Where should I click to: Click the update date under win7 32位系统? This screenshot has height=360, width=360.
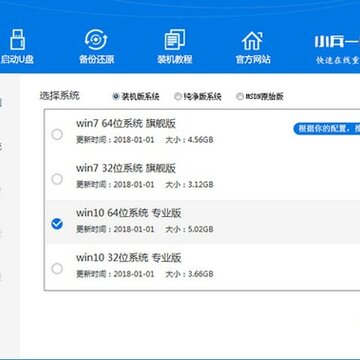click(x=115, y=185)
